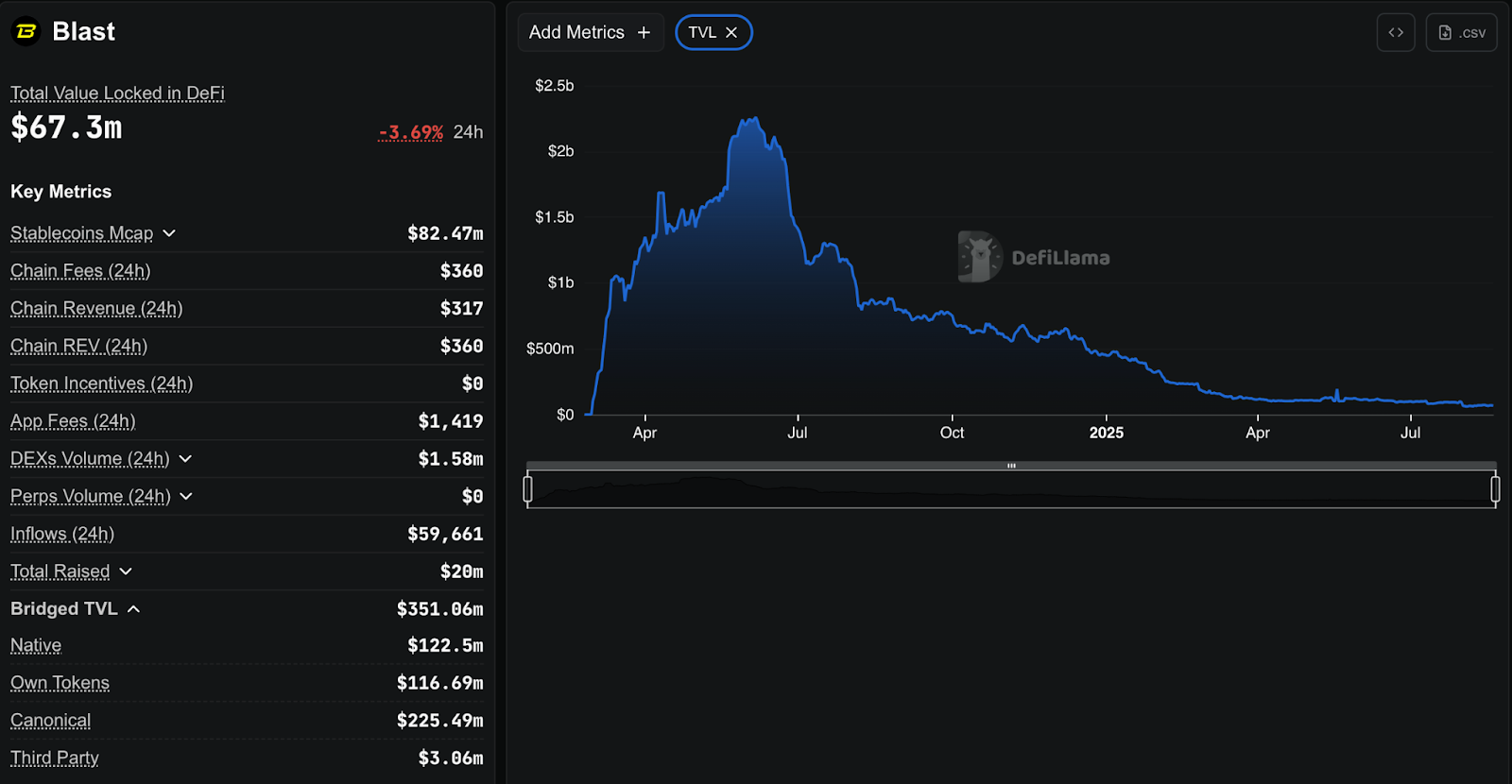The height and width of the screenshot is (784, 1512).
Task: Click the left handle of chart range slider
Action: coord(528,488)
